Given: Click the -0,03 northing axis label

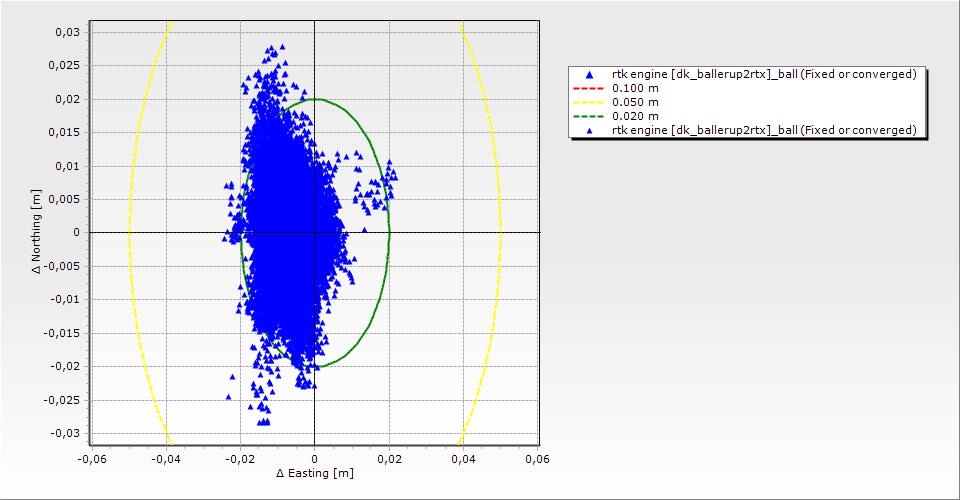Looking at the screenshot, I should tap(65, 433).
